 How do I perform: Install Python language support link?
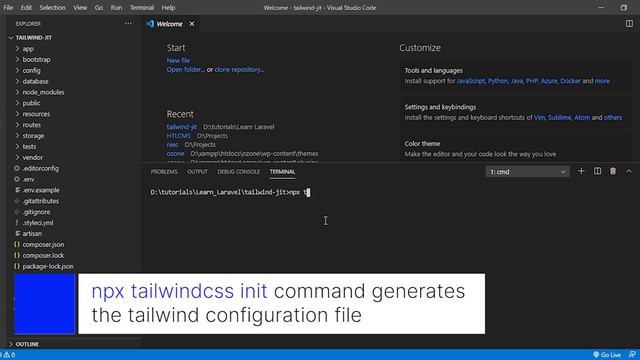(498, 81)
